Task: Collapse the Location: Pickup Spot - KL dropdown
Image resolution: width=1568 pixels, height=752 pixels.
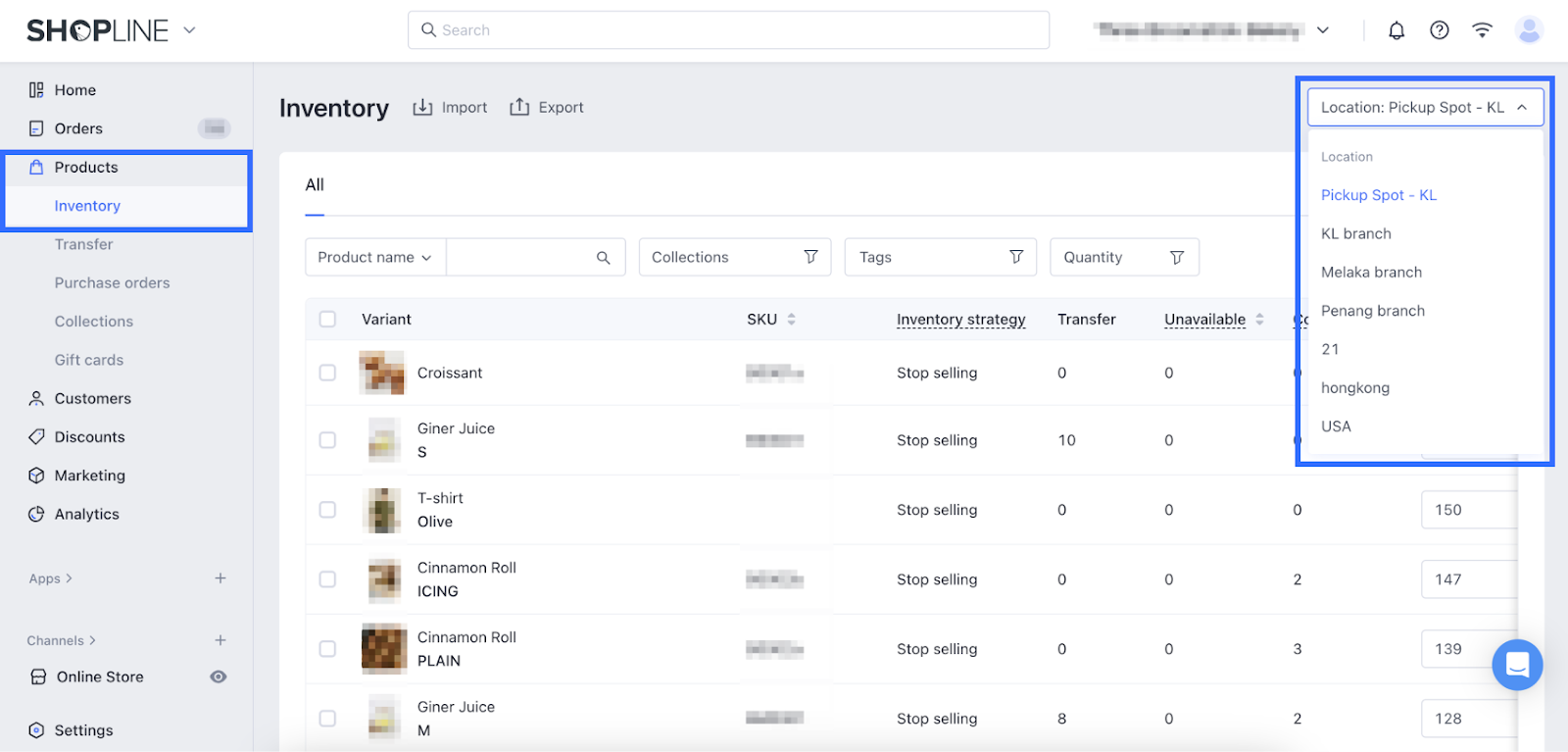Action: click(x=1425, y=108)
